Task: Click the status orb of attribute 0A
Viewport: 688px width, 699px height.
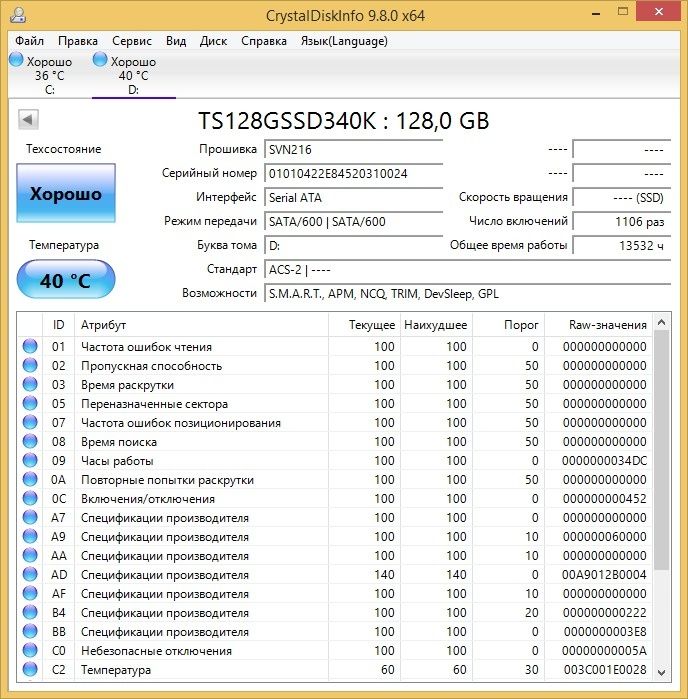Action: (x=30, y=480)
